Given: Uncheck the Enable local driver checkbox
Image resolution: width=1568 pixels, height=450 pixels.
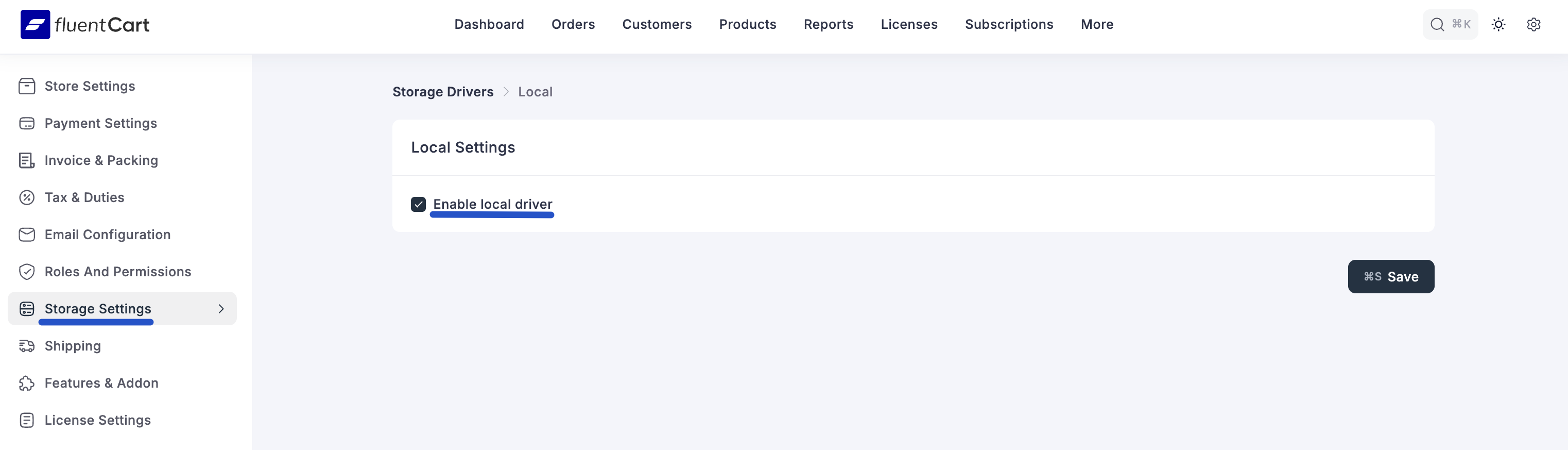Looking at the screenshot, I should 418,205.
